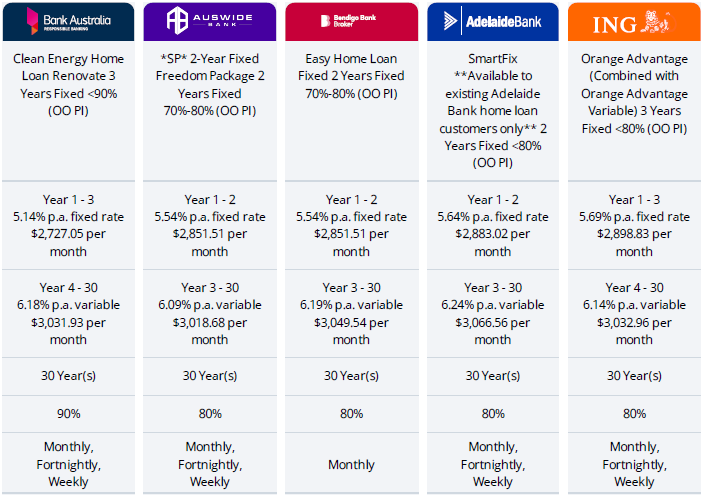Click Bank Australia Monthly, Fortnightly, Weekly cell
This screenshot has height=495, width=702.
coord(68,464)
